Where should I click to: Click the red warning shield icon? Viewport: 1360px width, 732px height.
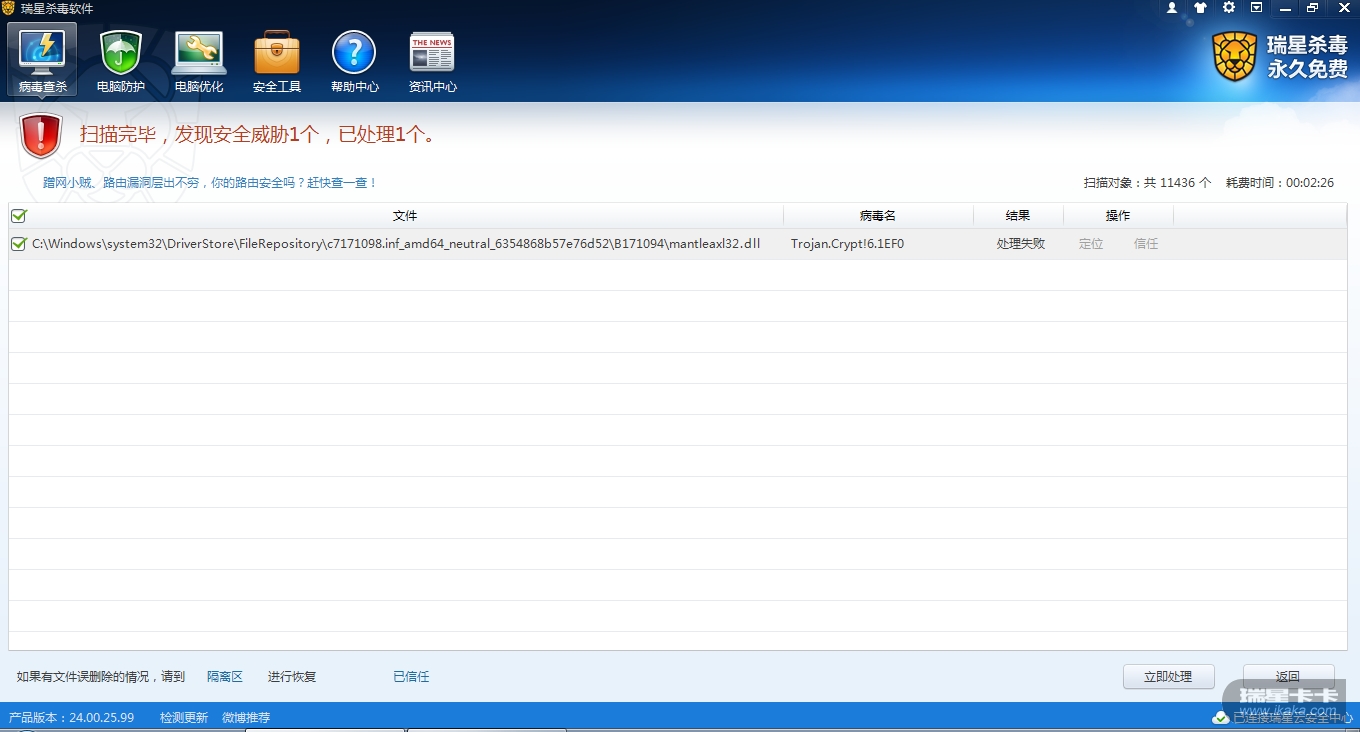coord(41,135)
